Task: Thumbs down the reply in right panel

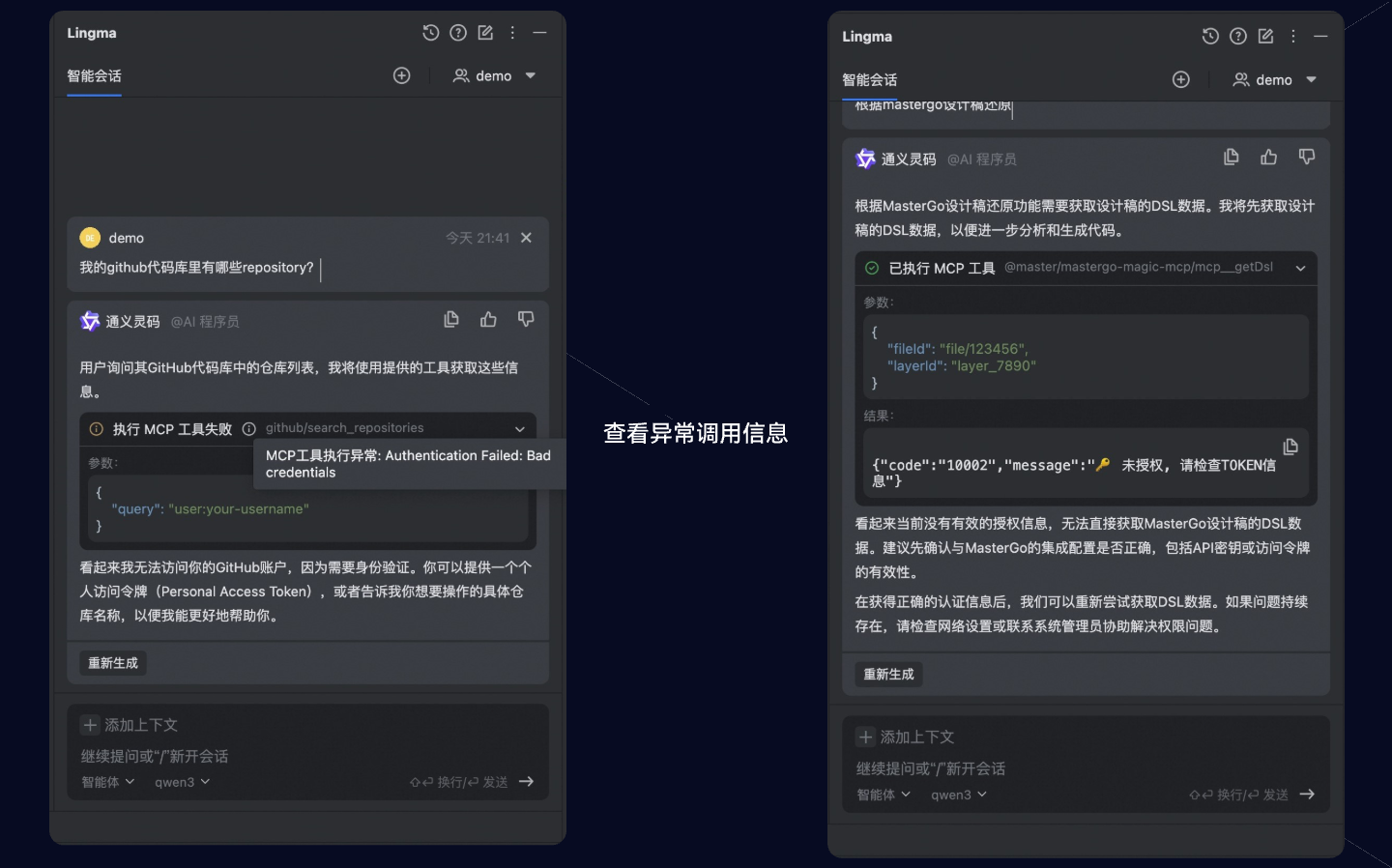Action: 1307,157
